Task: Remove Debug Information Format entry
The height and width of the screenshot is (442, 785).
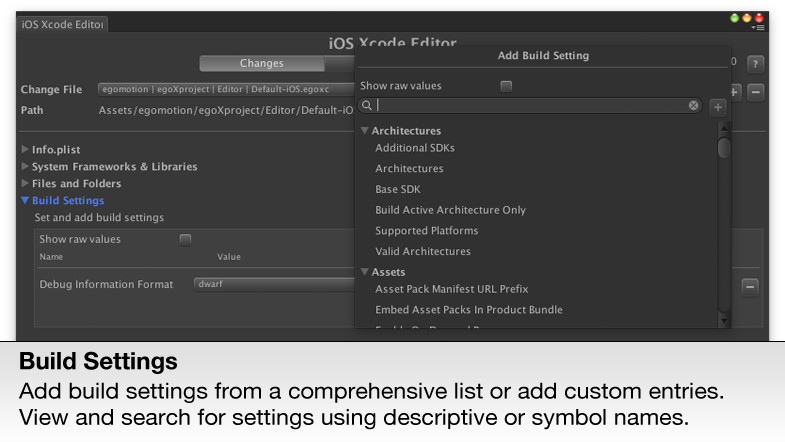Action: 750,287
